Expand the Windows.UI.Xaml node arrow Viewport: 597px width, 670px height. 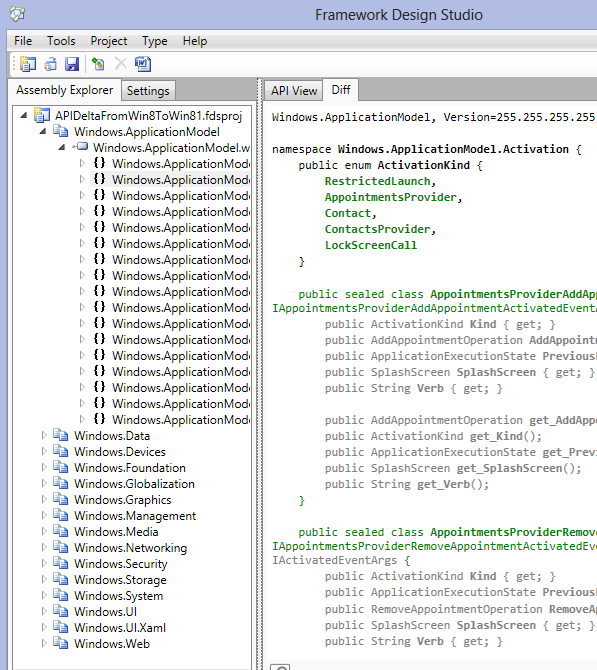coord(44,627)
